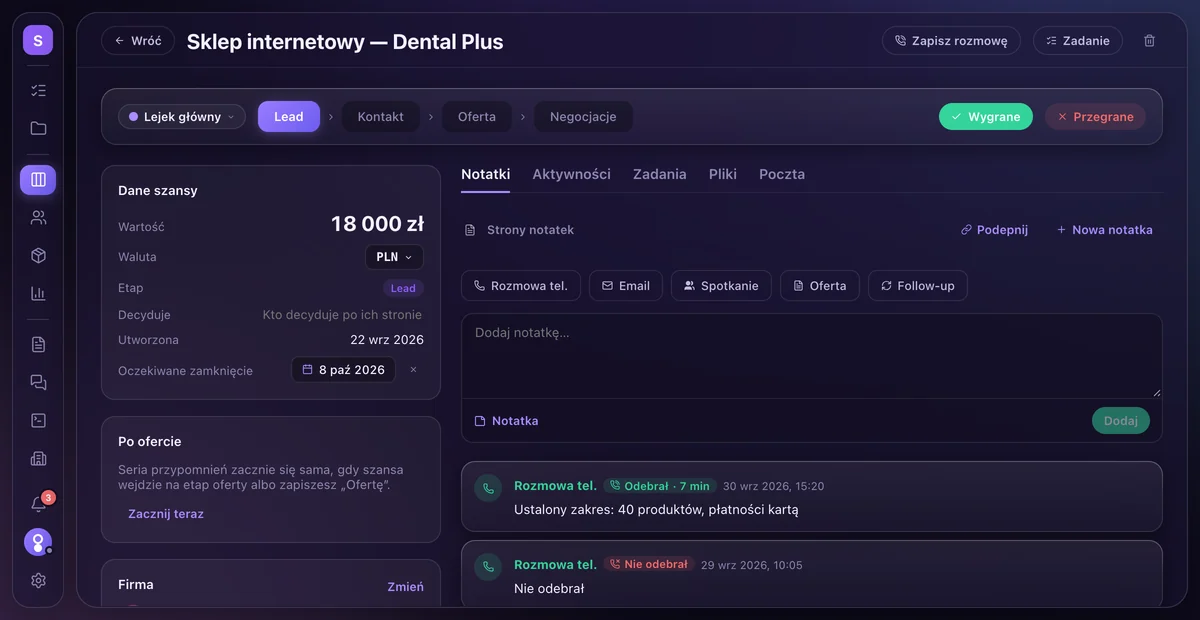The width and height of the screenshot is (1200, 620).
Task: Select the Lead pipeline stage
Action: [x=289, y=117]
